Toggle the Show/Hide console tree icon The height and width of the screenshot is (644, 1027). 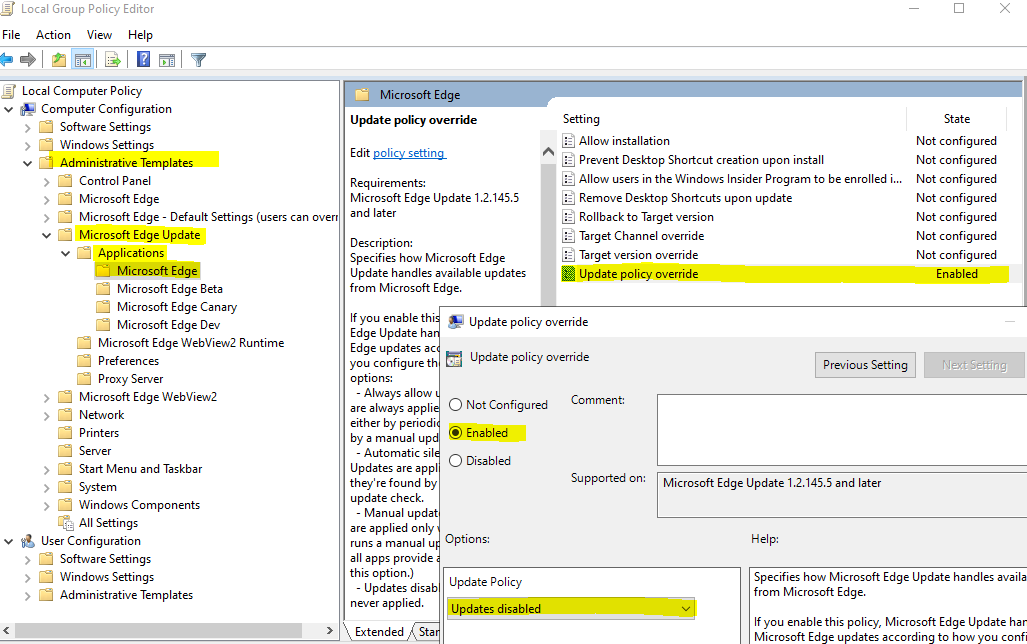point(83,60)
